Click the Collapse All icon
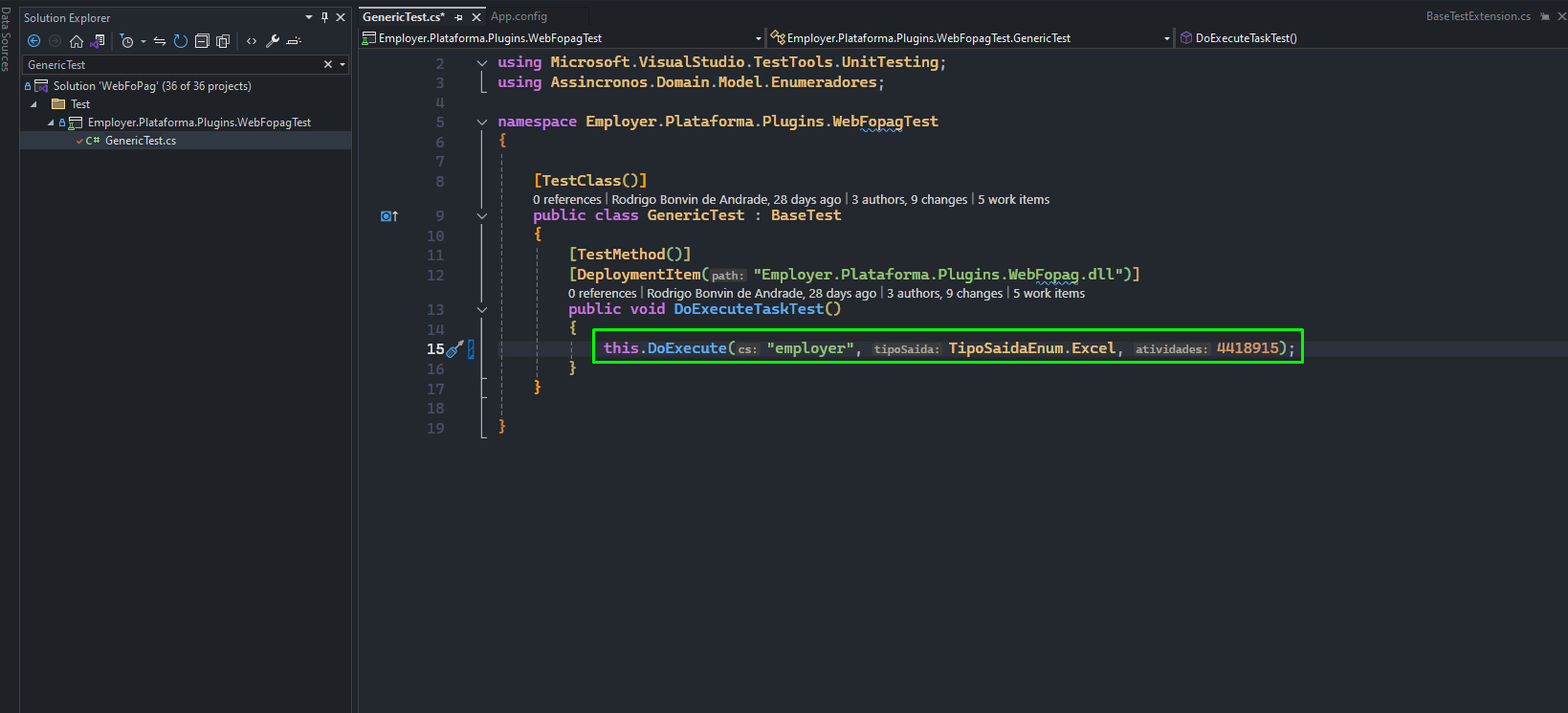The width and height of the screenshot is (1568, 713). coord(202,41)
